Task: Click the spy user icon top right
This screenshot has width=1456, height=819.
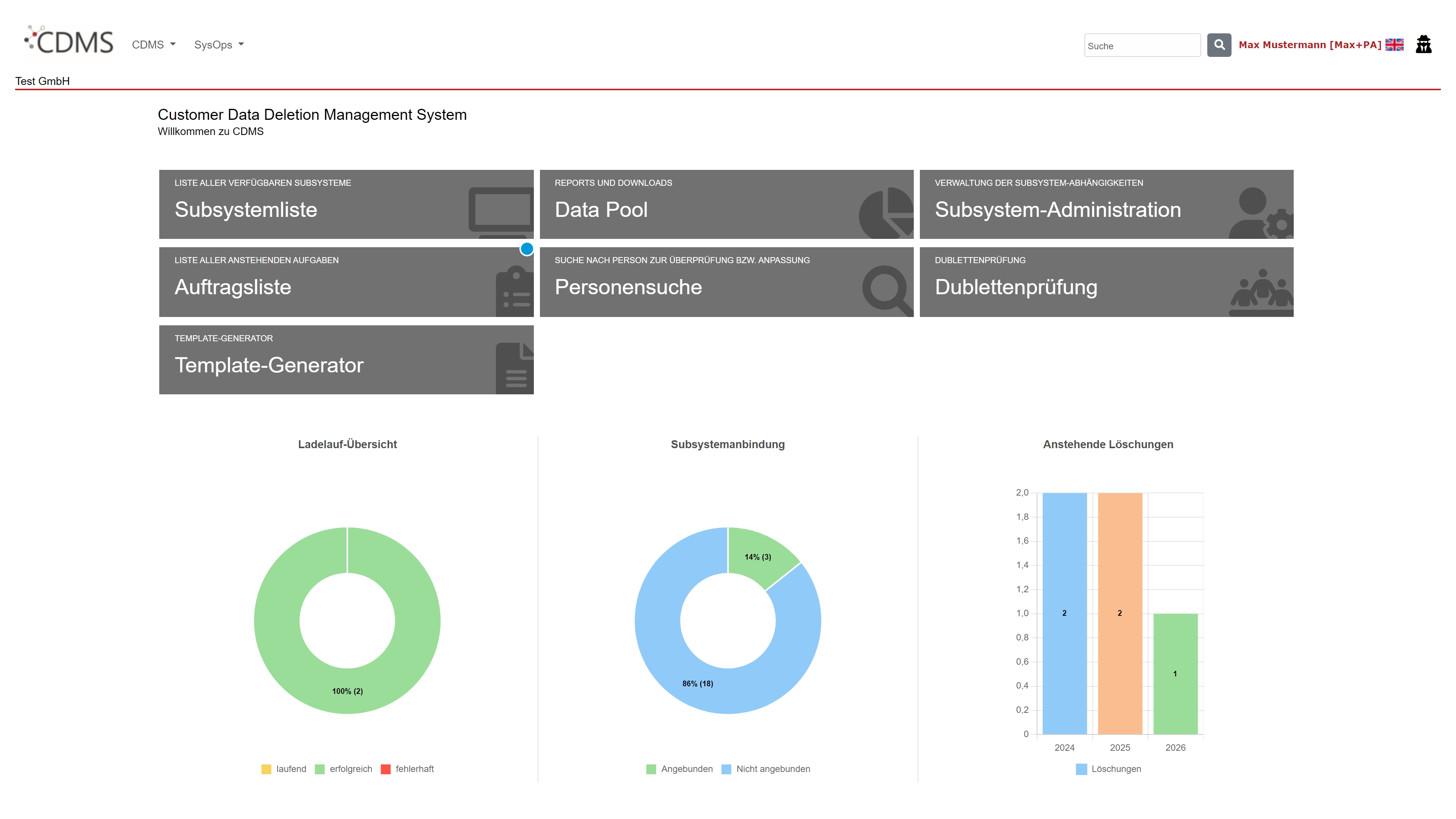Action: 1423,44
